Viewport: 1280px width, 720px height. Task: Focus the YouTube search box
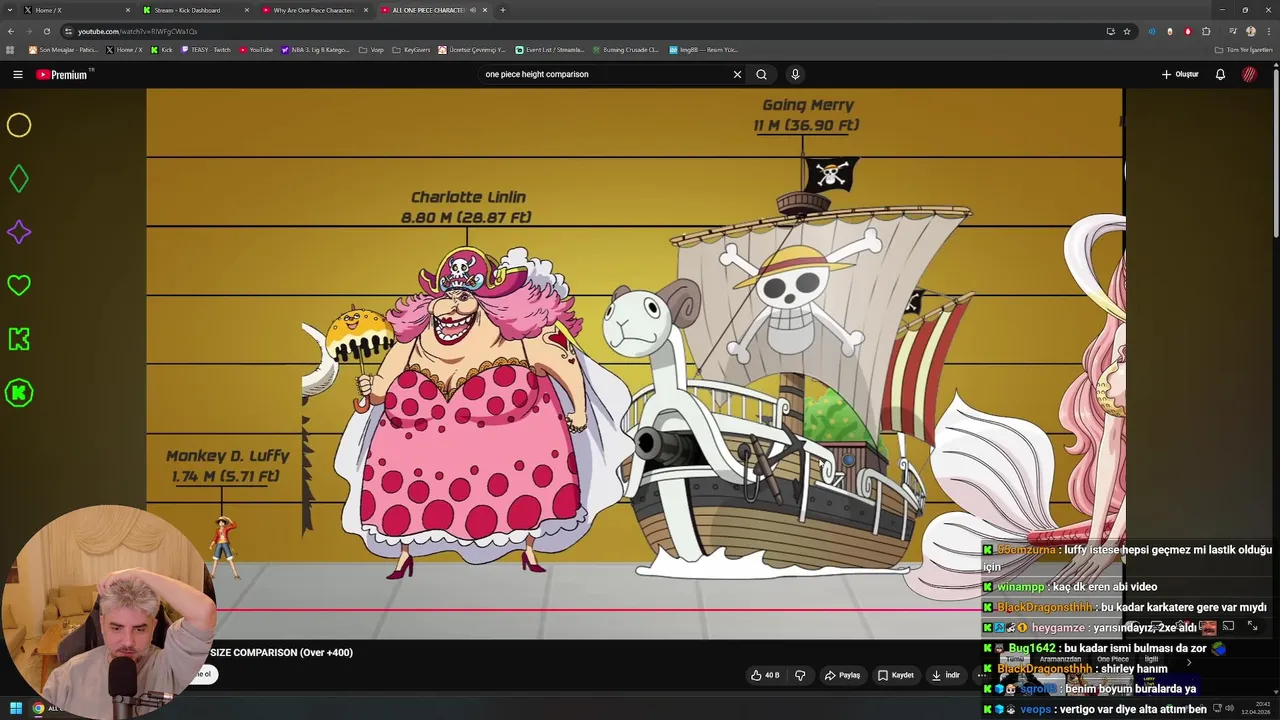click(x=605, y=74)
